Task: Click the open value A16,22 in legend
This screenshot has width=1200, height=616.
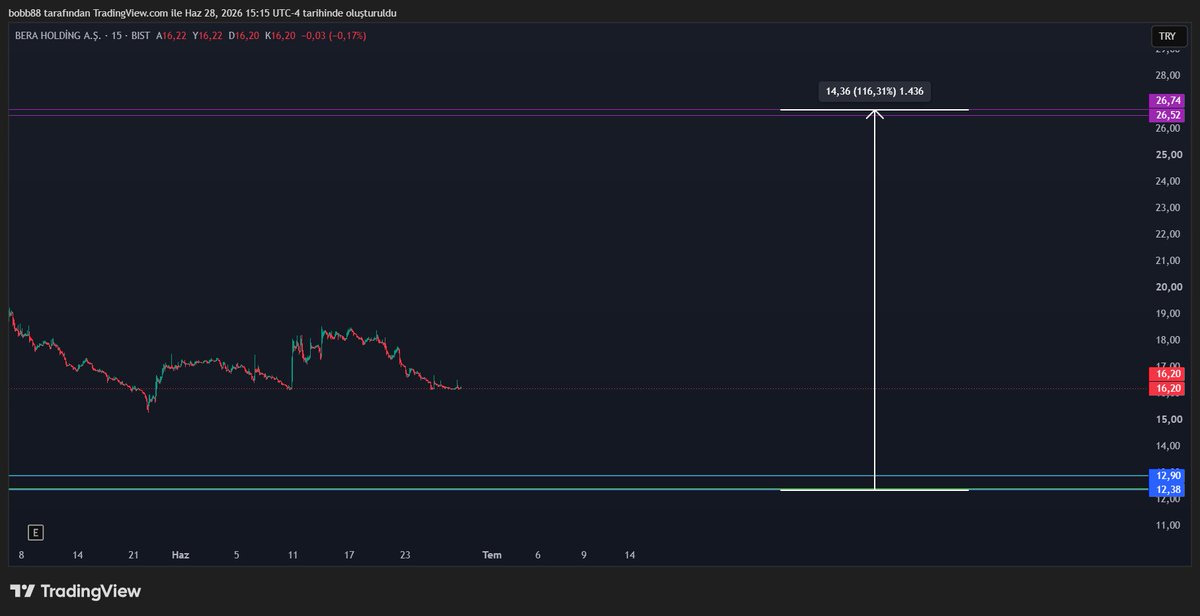Action: (x=173, y=35)
